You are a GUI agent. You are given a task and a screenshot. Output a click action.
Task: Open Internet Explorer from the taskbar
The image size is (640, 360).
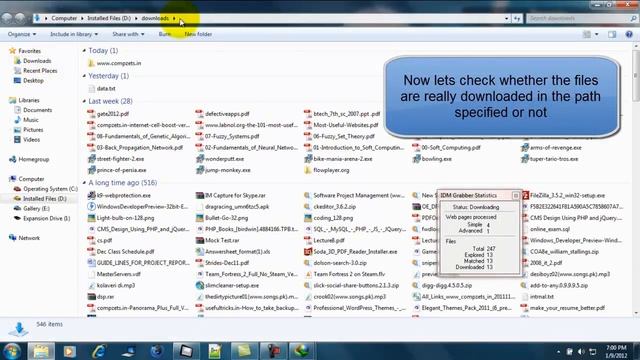[x=98, y=351]
